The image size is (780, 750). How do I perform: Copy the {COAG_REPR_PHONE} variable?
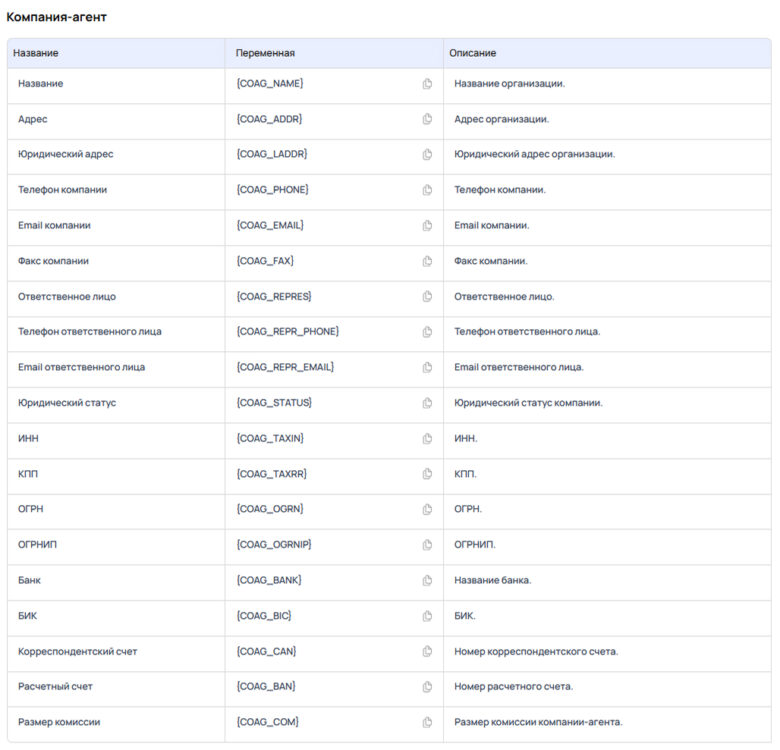pos(427,332)
